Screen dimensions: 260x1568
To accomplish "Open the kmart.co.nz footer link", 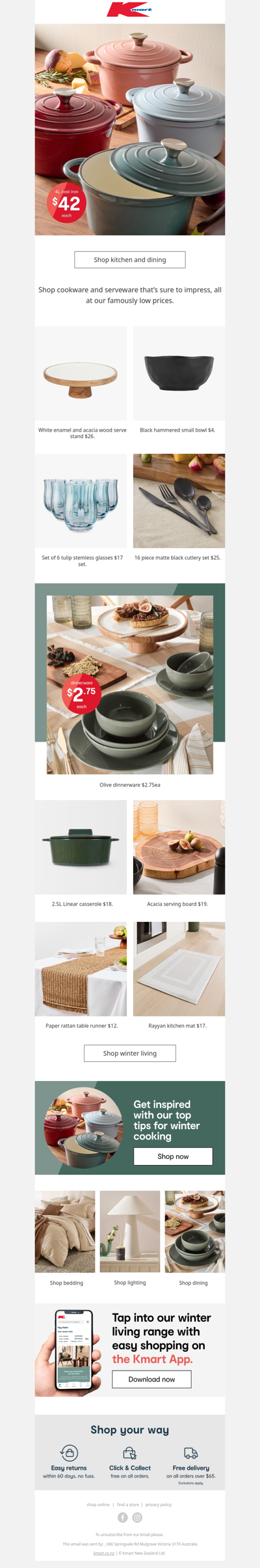I will [x=104, y=1553].
